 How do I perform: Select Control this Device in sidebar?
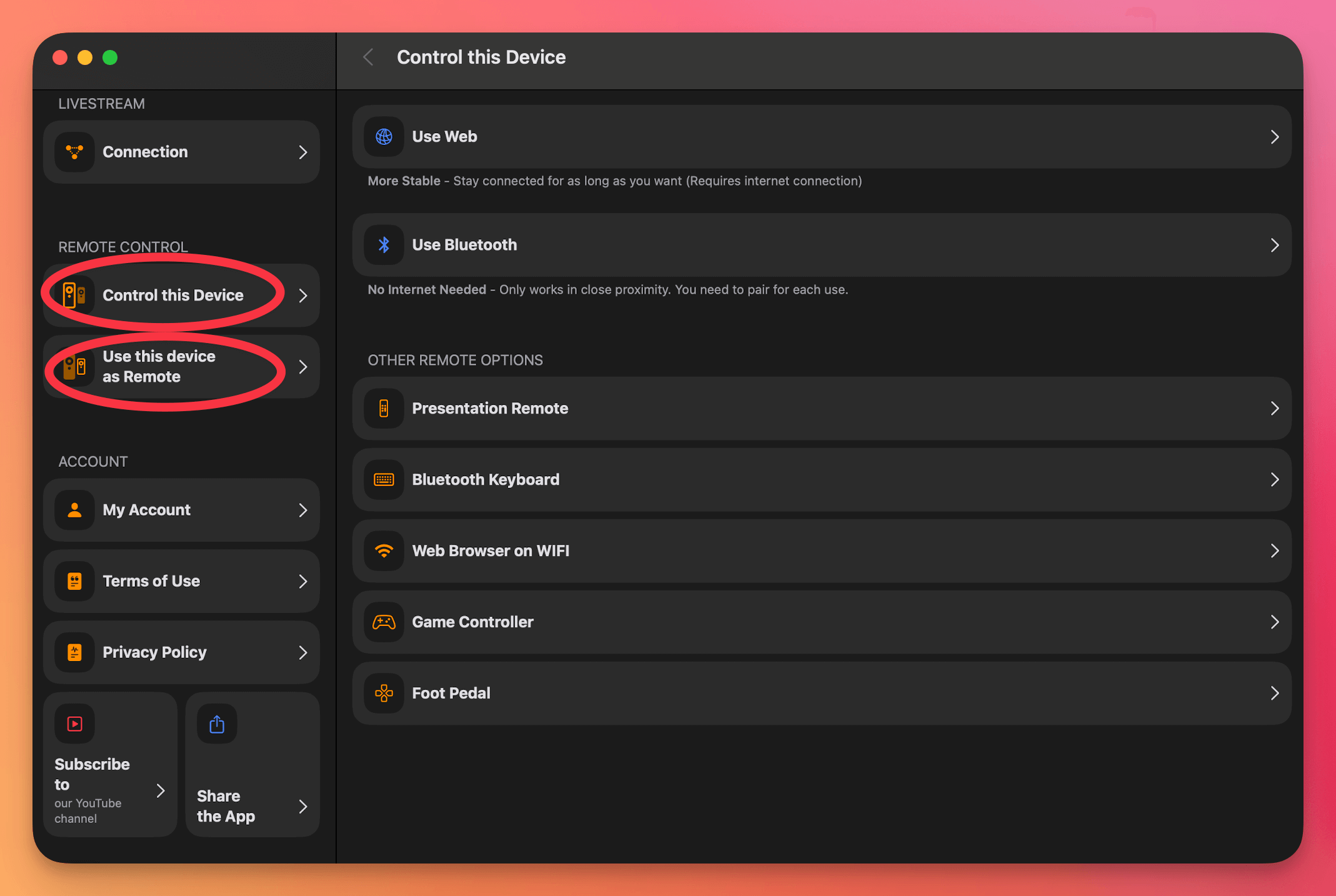tap(181, 295)
